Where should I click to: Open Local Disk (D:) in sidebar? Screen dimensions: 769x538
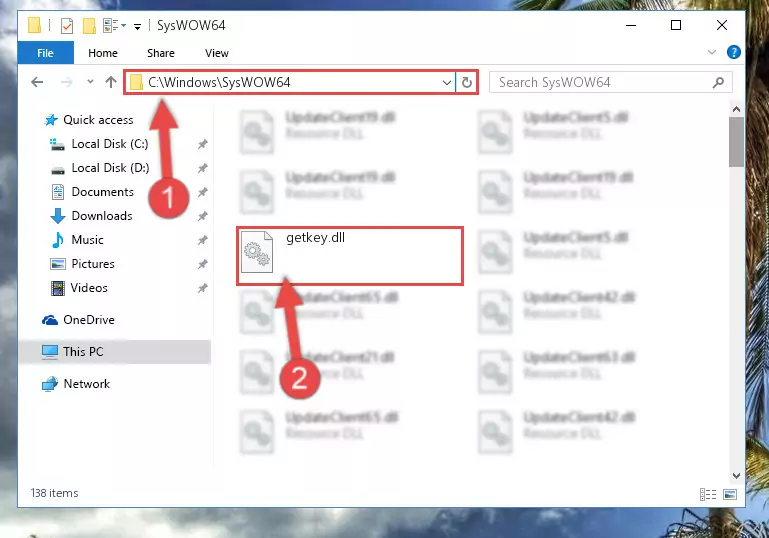pos(110,168)
